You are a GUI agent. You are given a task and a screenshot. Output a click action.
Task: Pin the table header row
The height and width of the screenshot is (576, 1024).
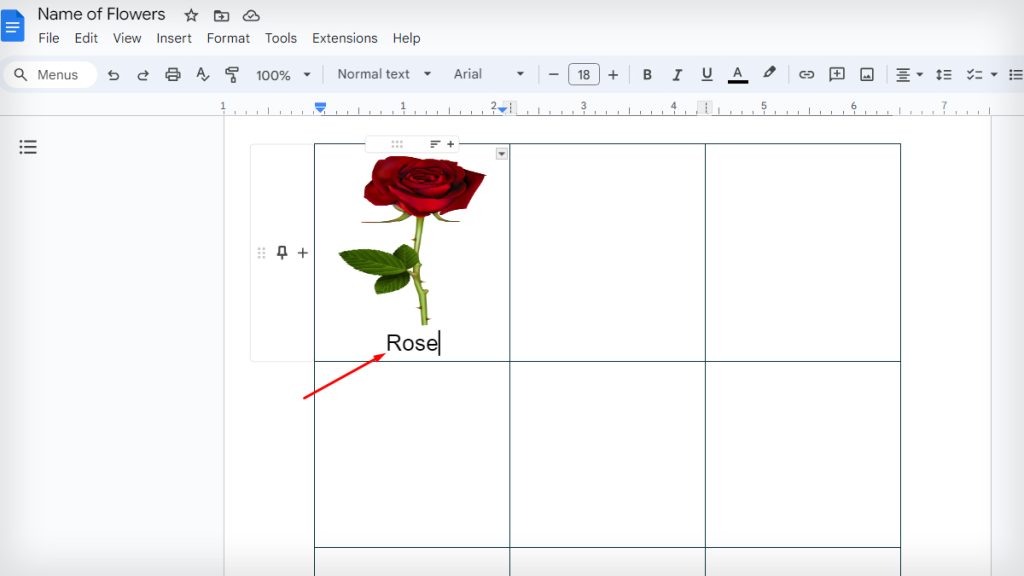283,252
